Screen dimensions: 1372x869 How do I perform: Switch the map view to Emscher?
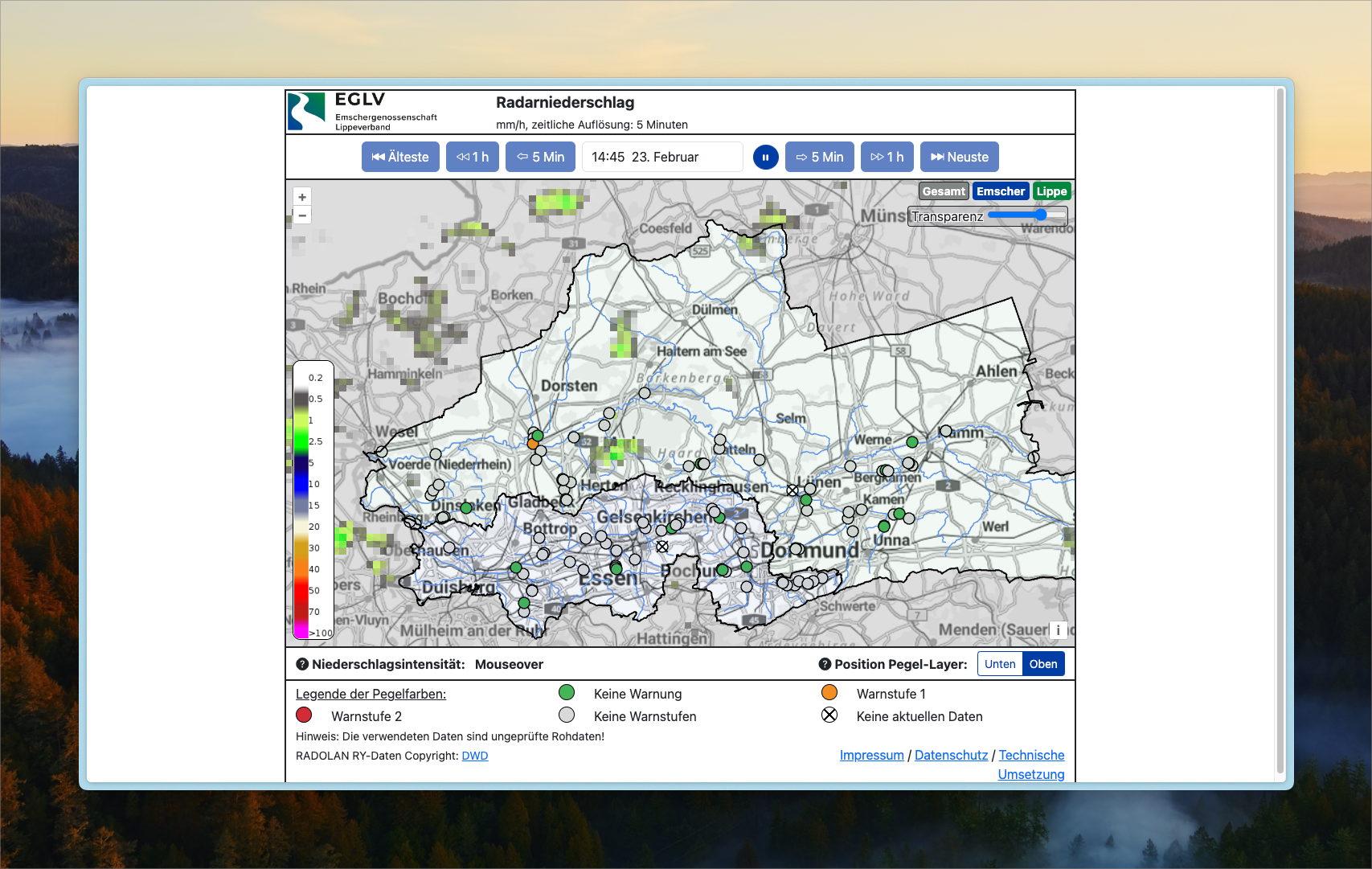tap(1001, 191)
